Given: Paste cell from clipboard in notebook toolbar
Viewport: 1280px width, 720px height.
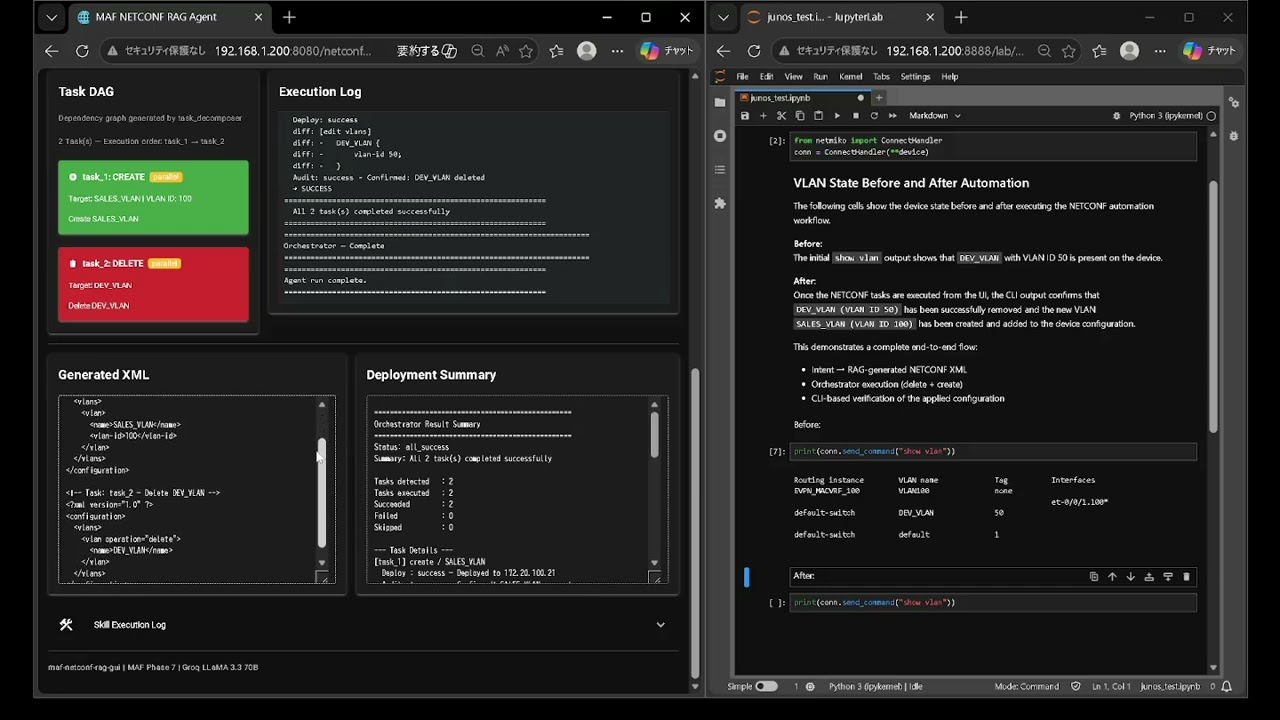Looking at the screenshot, I should [x=818, y=116].
